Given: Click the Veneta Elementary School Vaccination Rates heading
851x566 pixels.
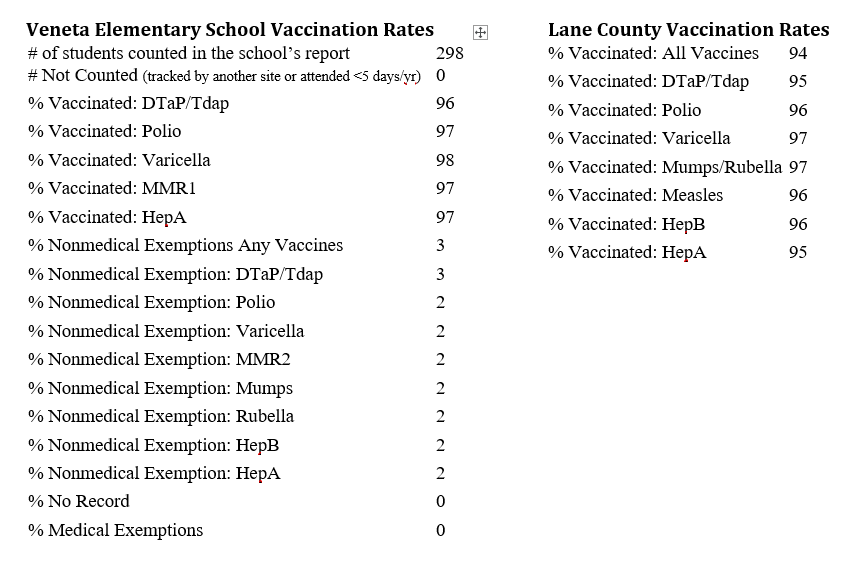Looking at the screenshot, I should 230,30.
